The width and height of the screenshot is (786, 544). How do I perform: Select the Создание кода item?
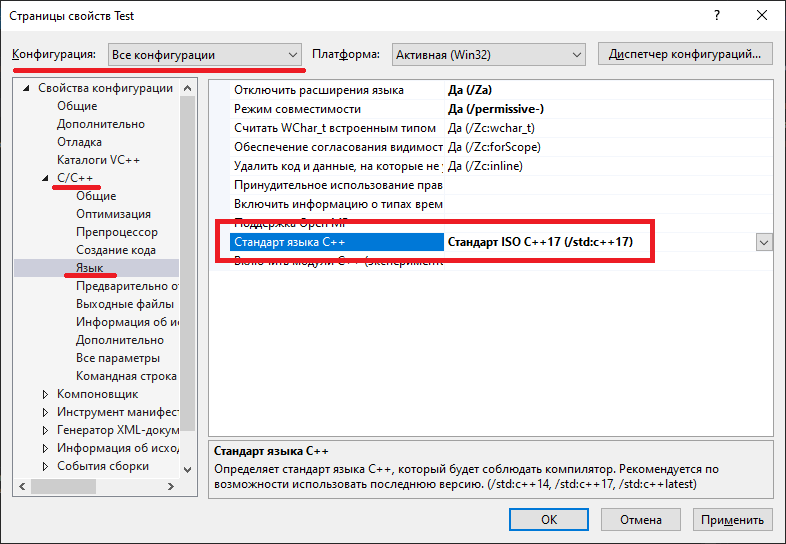tap(116, 250)
